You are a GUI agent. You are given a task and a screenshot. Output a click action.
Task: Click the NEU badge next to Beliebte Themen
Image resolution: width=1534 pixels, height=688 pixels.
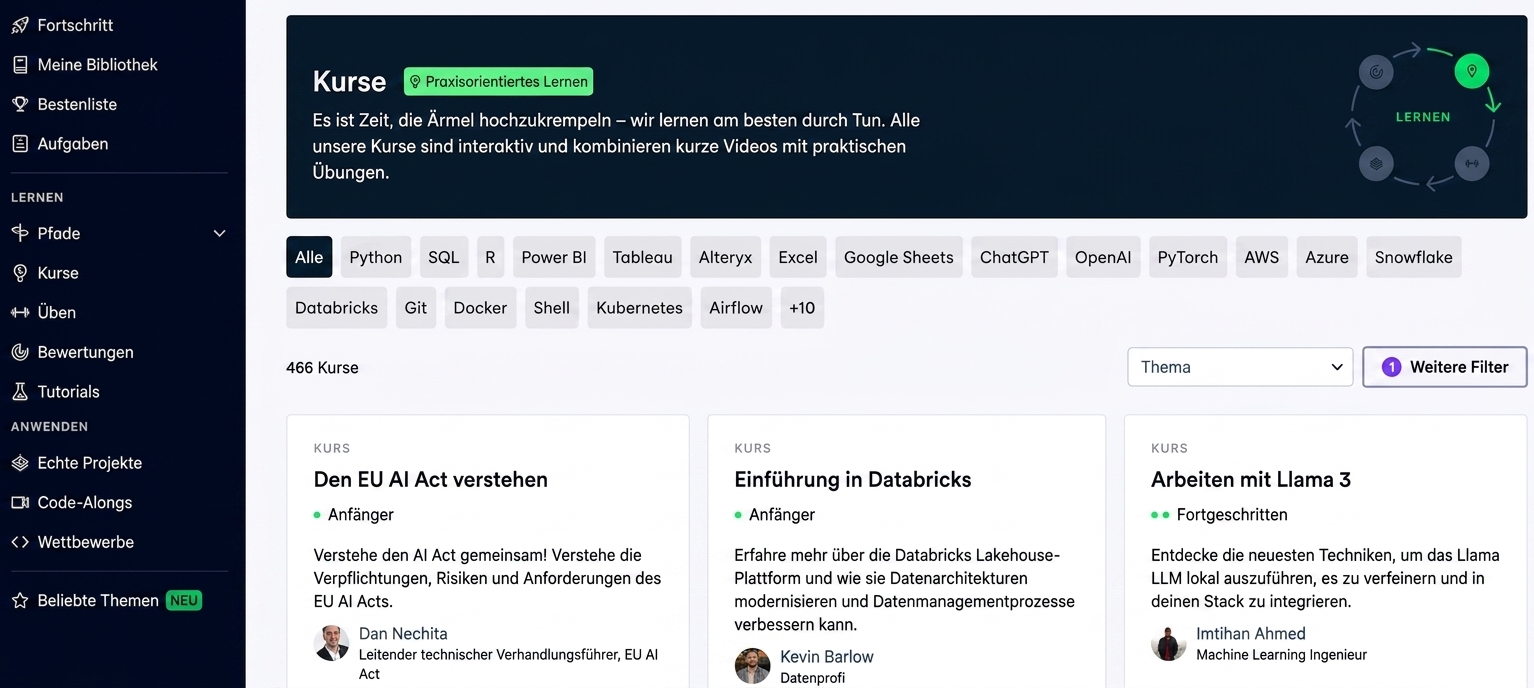[184, 600]
